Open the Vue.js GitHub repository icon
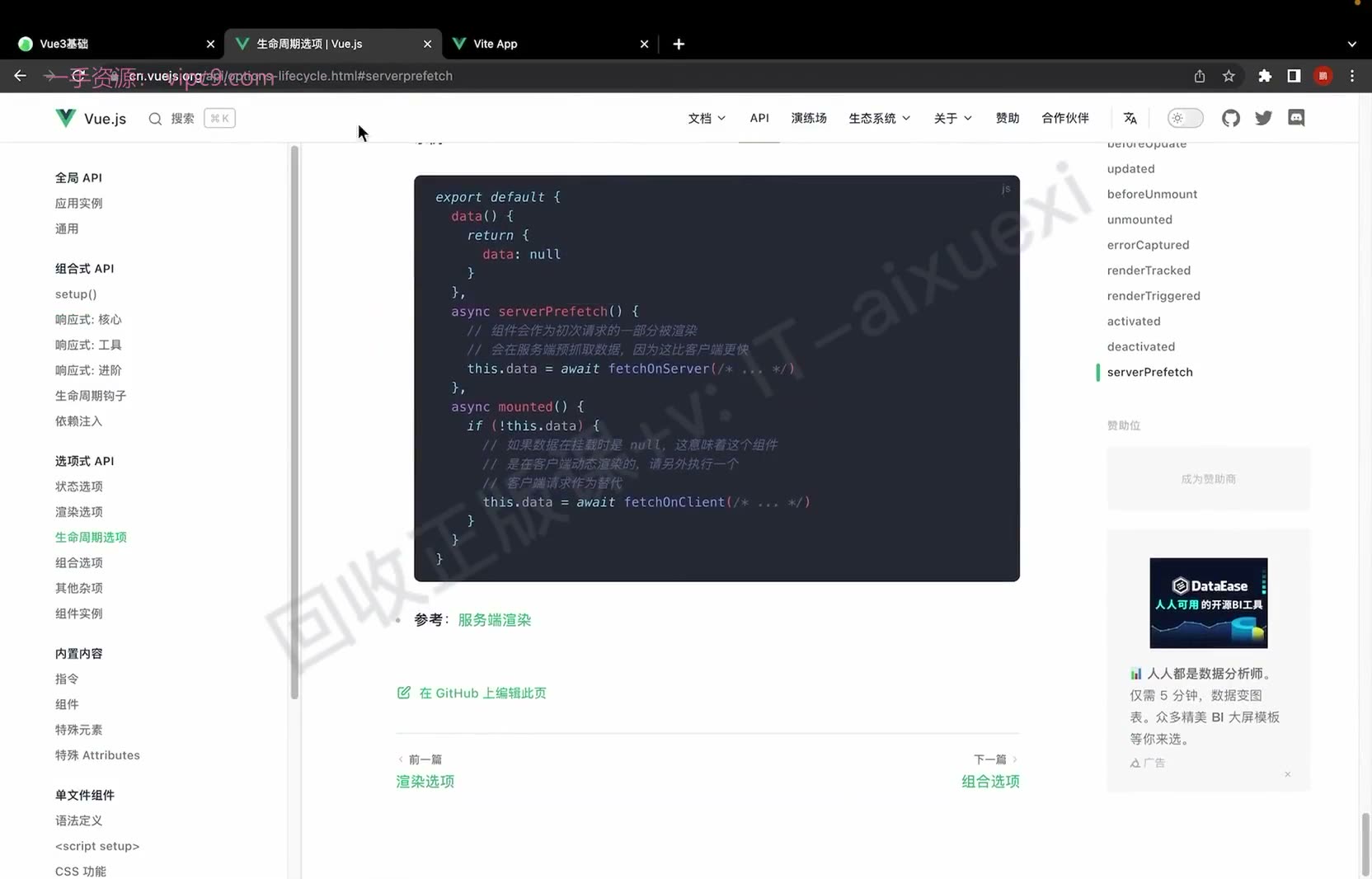This screenshot has width=1372, height=879. (1230, 118)
